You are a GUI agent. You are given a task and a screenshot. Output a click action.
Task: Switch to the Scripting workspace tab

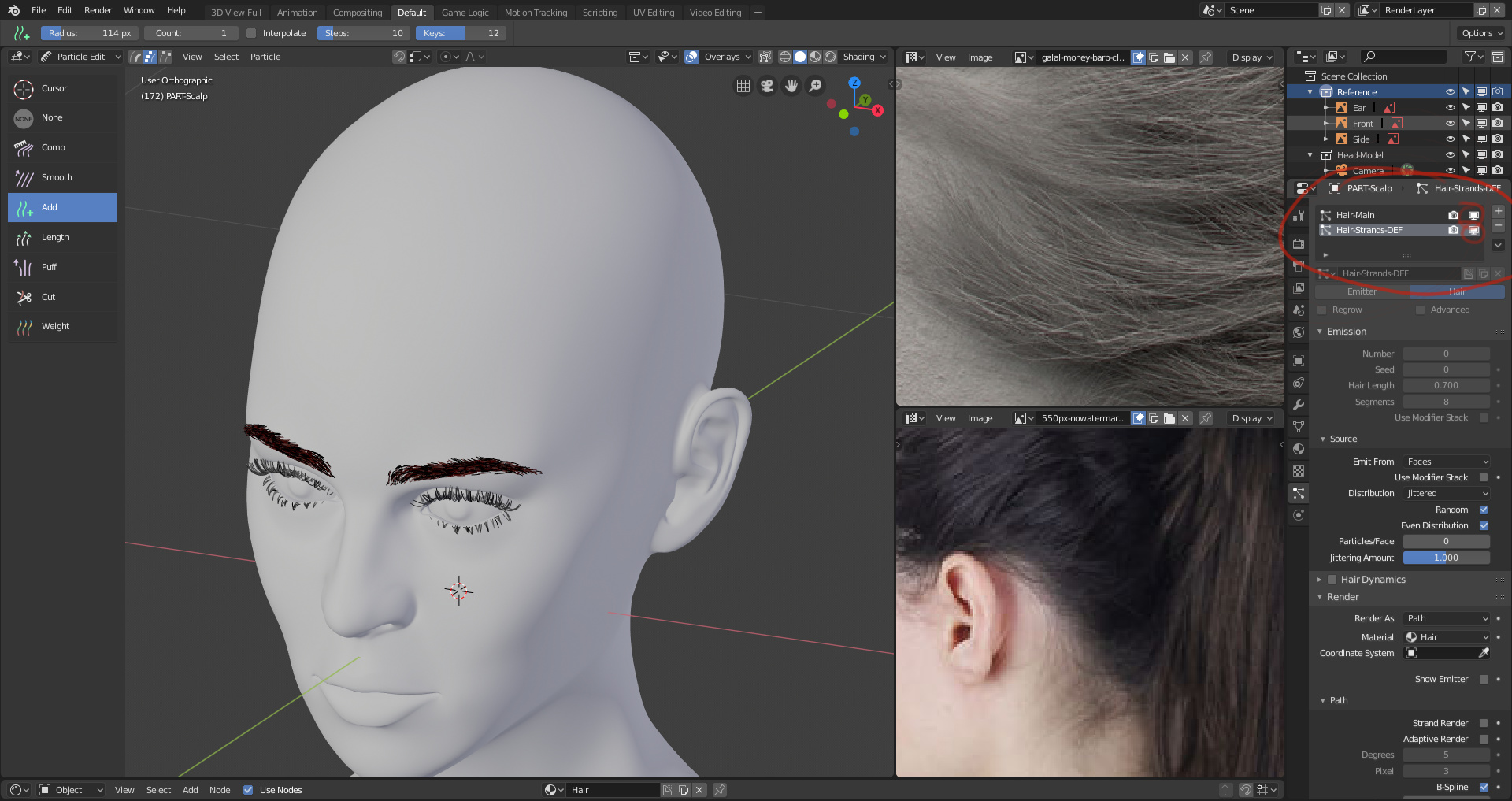pos(600,12)
